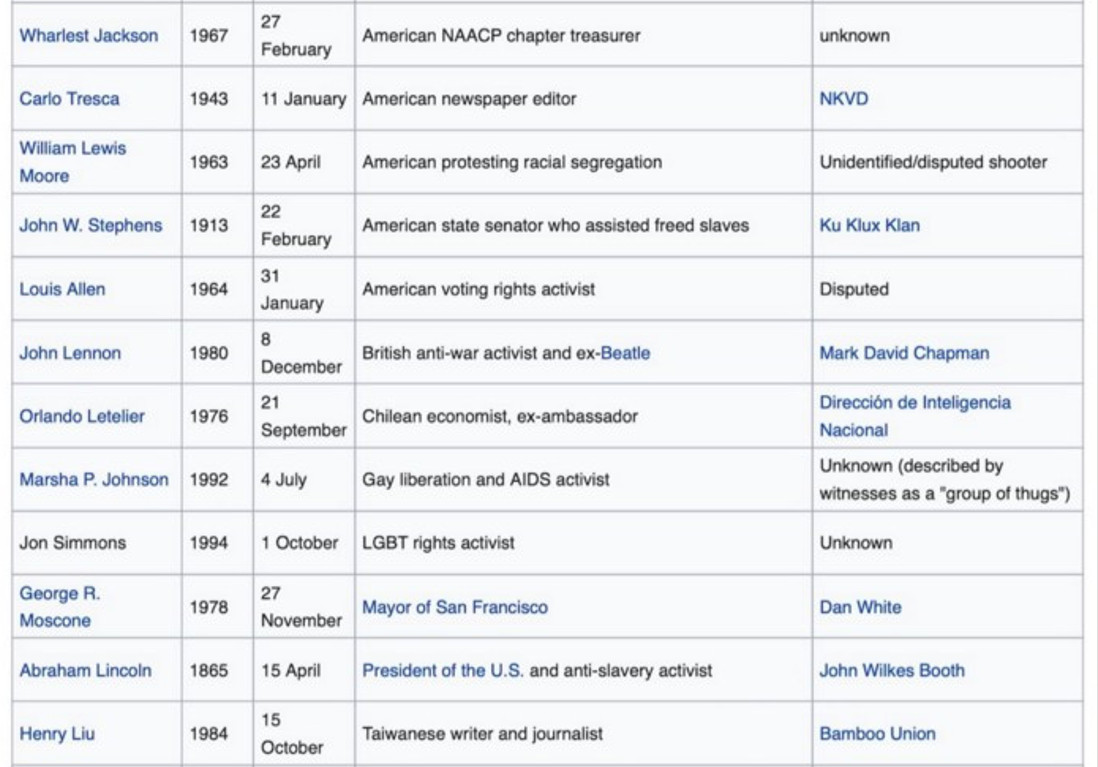The image size is (1098, 767).
Task: Select 'Gay liberation and AIDS activist' text
Action: [x=486, y=480]
